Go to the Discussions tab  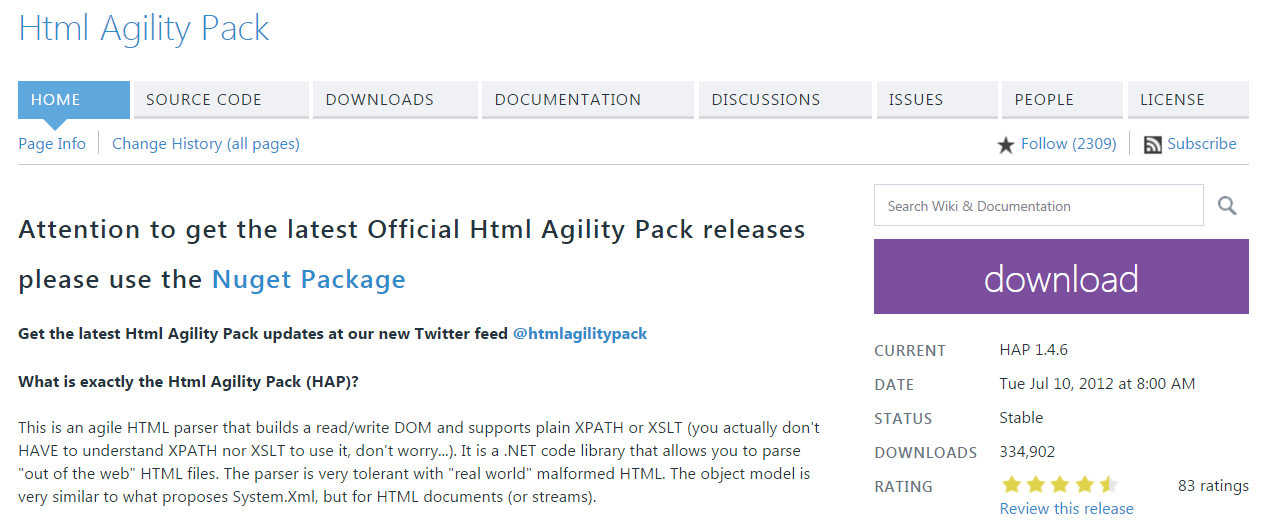(785, 100)
